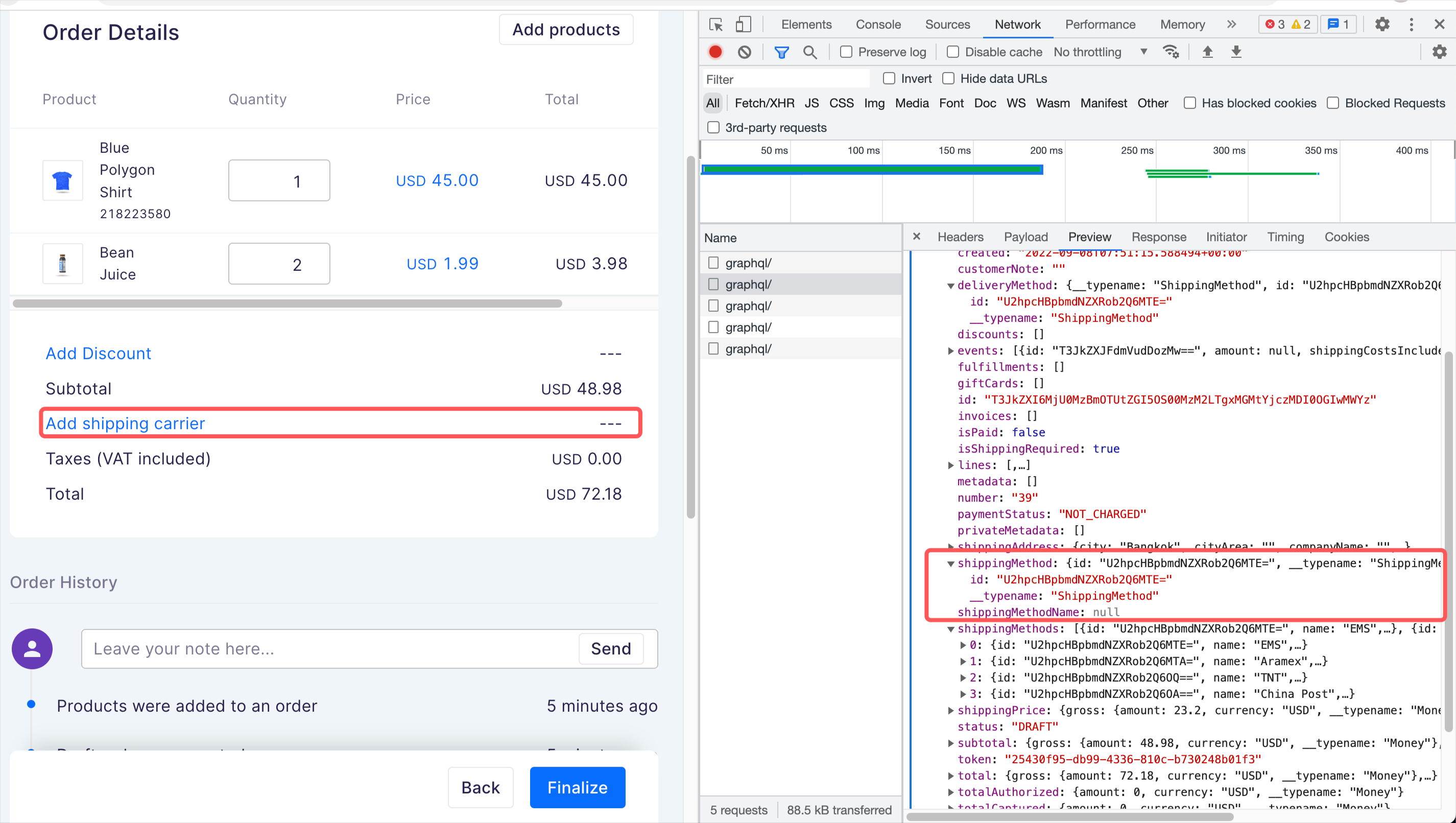1456x823 pixels.
Task: Expand the shippingMethods node in Preview
Action: 951,628
